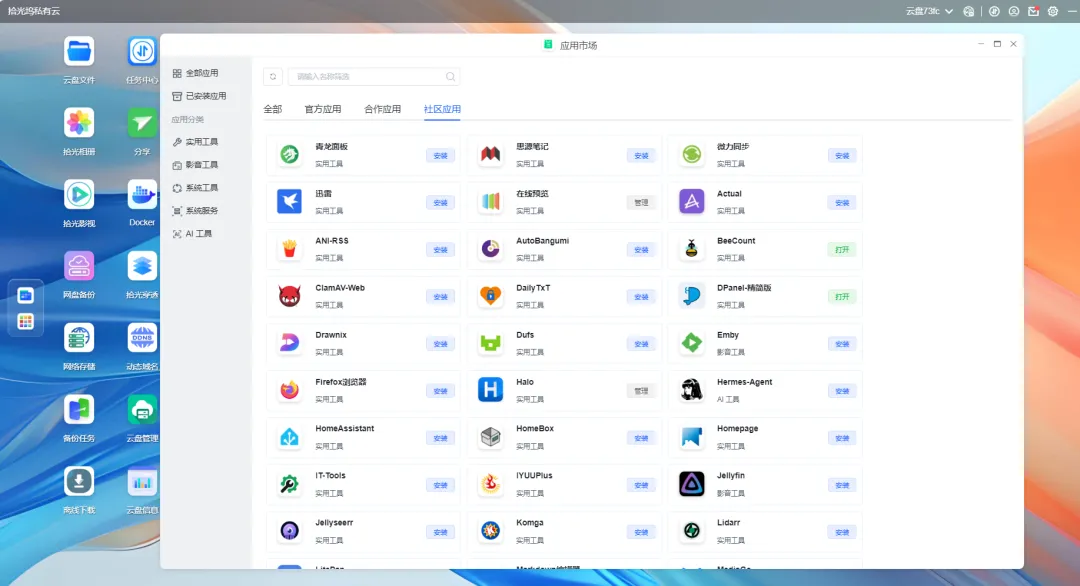
Task: Expand the 云盘73fc dropdown
Action: click(x=929, y=11)
